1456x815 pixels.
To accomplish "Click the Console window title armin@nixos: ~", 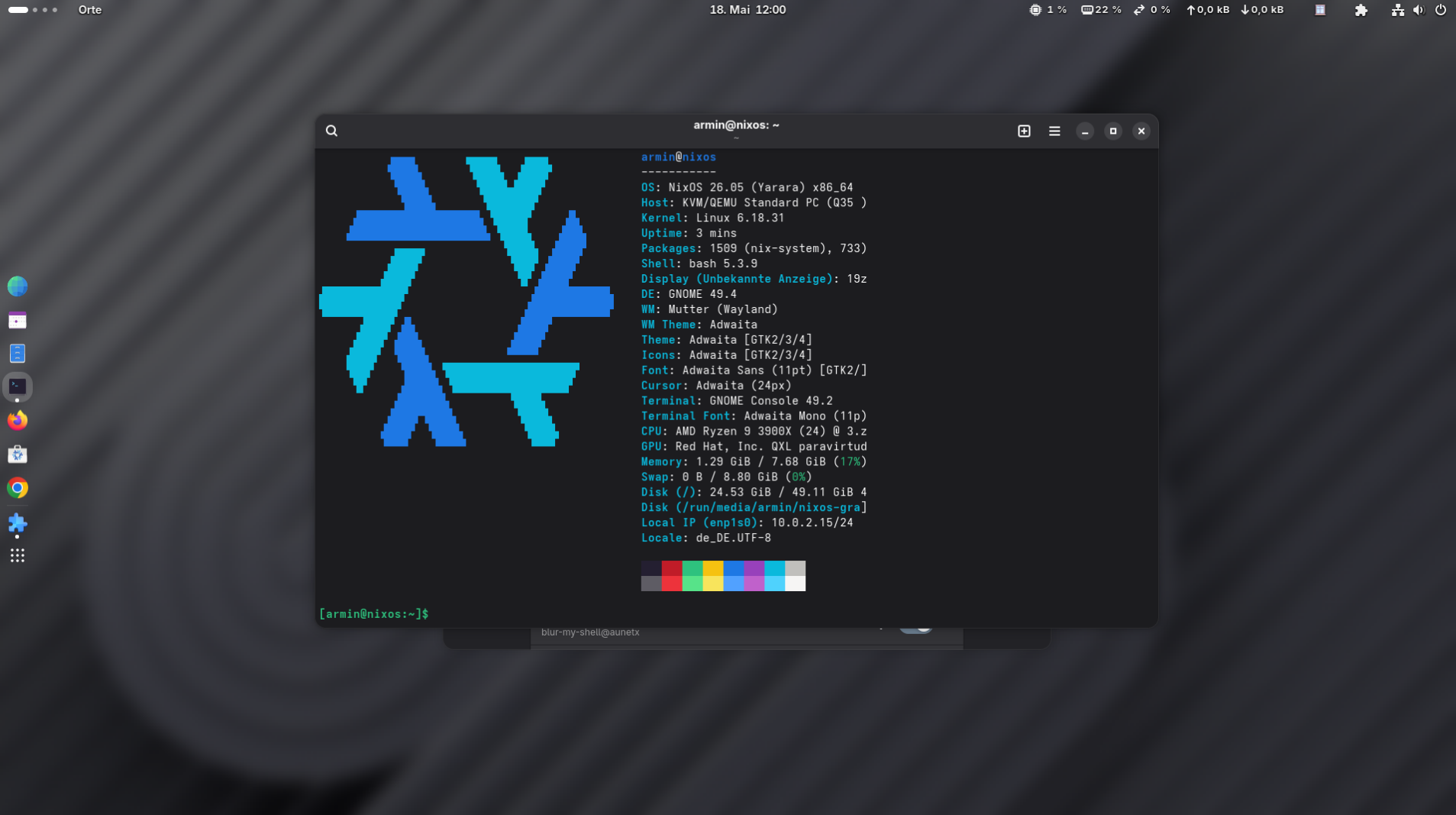I will tap(736, 125).
